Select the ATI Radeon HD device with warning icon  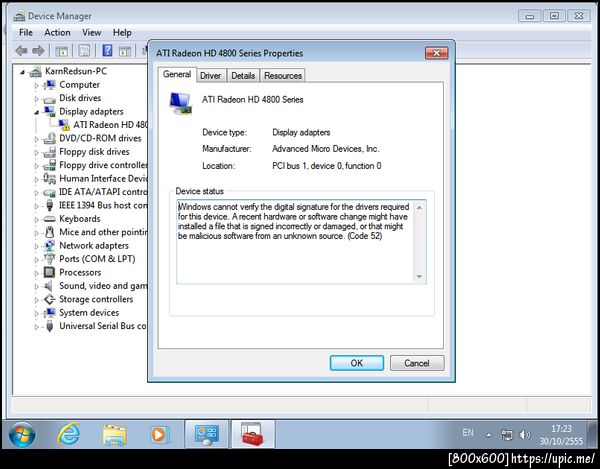[x=110, y=125]
